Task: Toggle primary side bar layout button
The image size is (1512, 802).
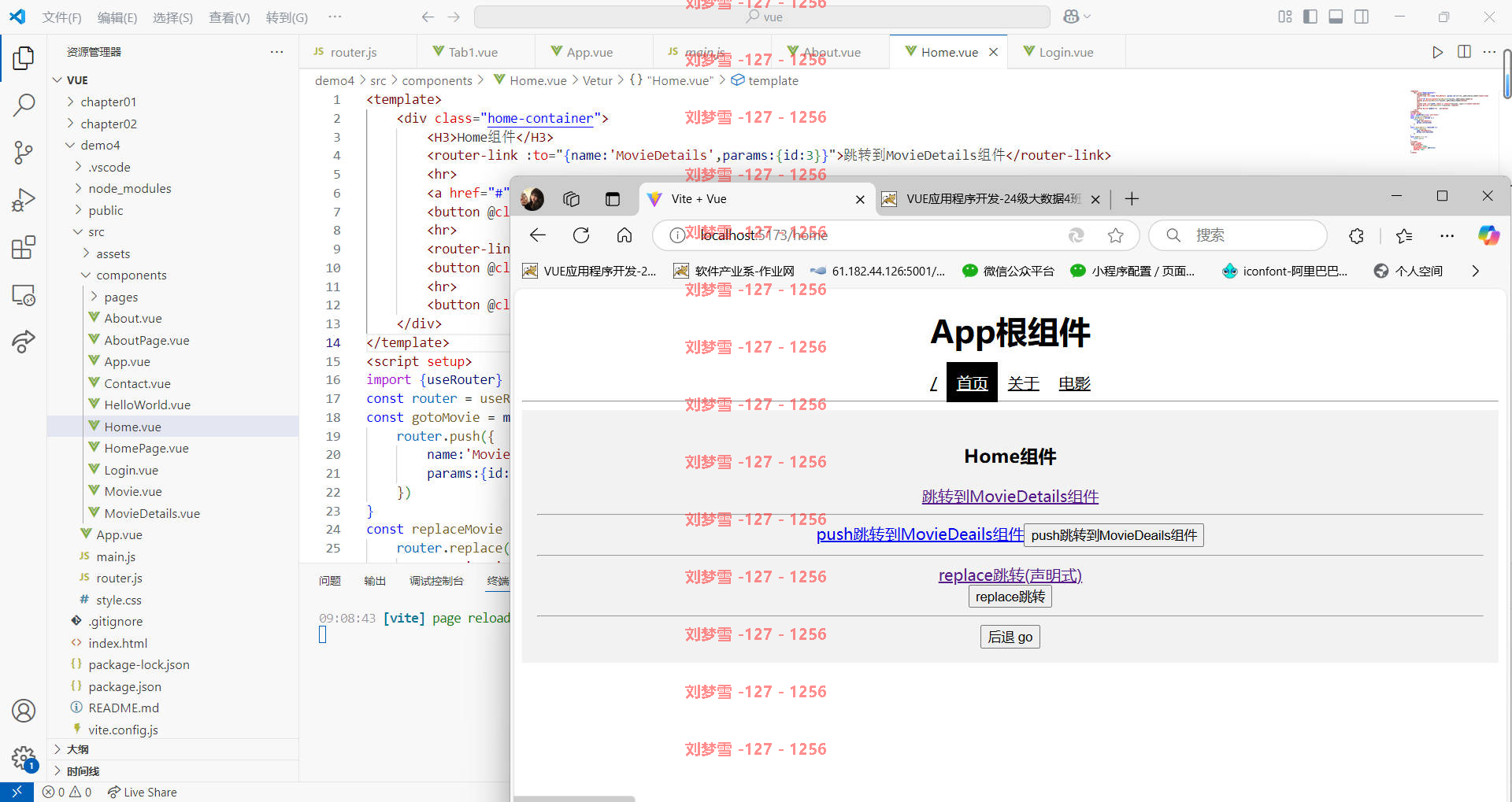Action: pyautogui.click(x=1310, y=17)
